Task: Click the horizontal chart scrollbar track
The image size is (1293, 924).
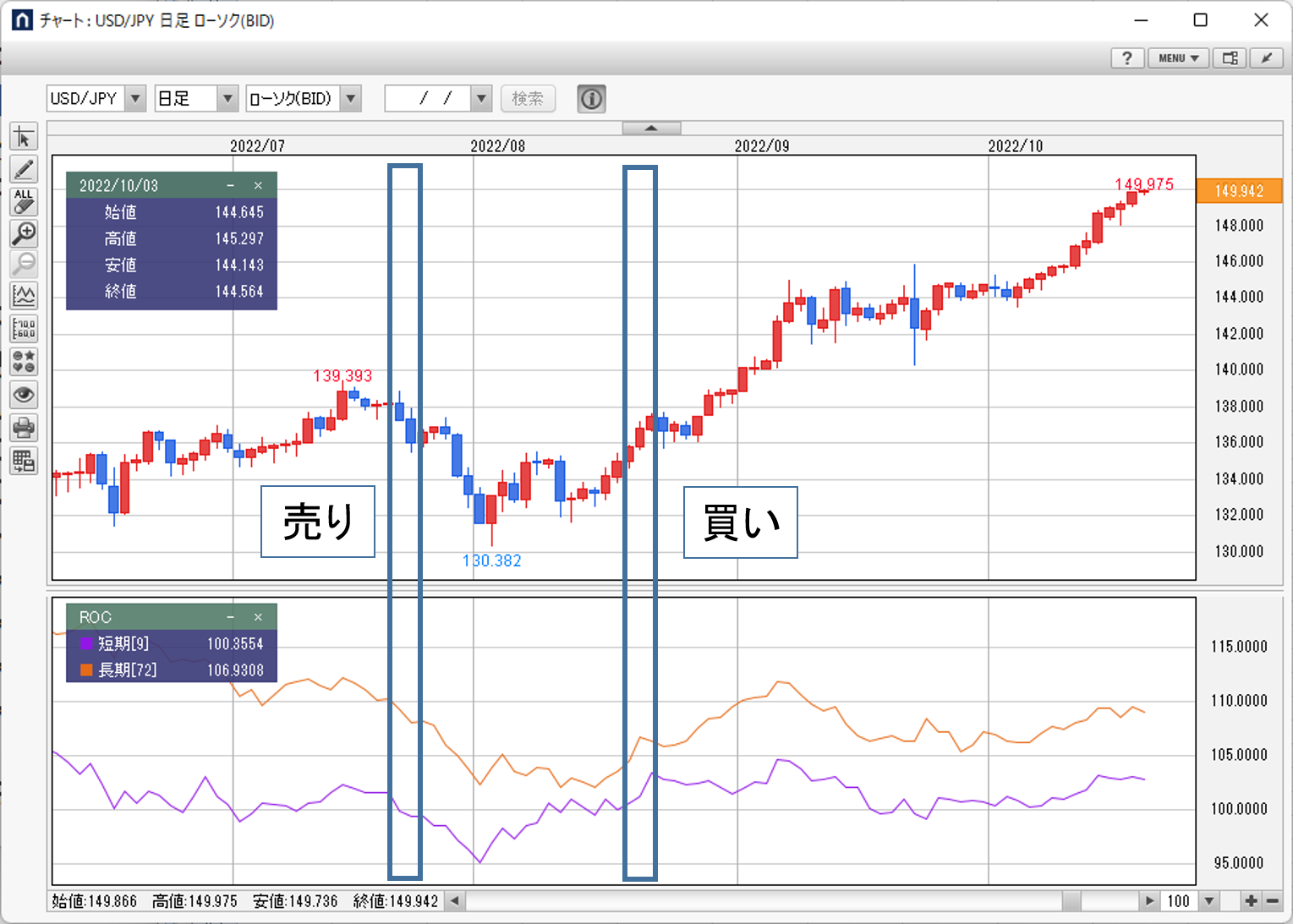Action: pos(761,901)
